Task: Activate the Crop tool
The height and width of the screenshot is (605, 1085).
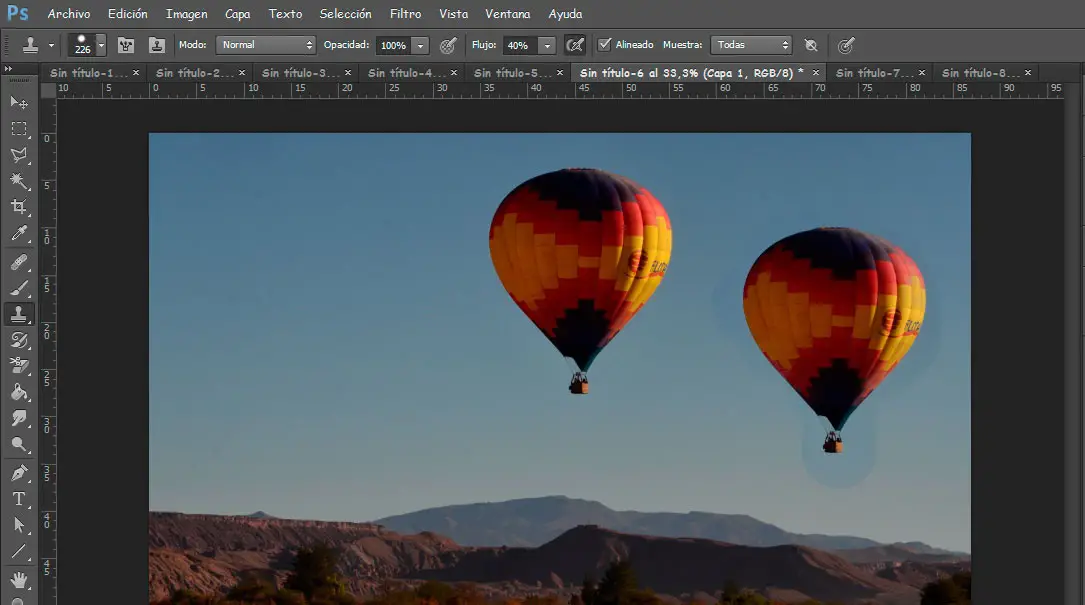Action: point(19,207)
